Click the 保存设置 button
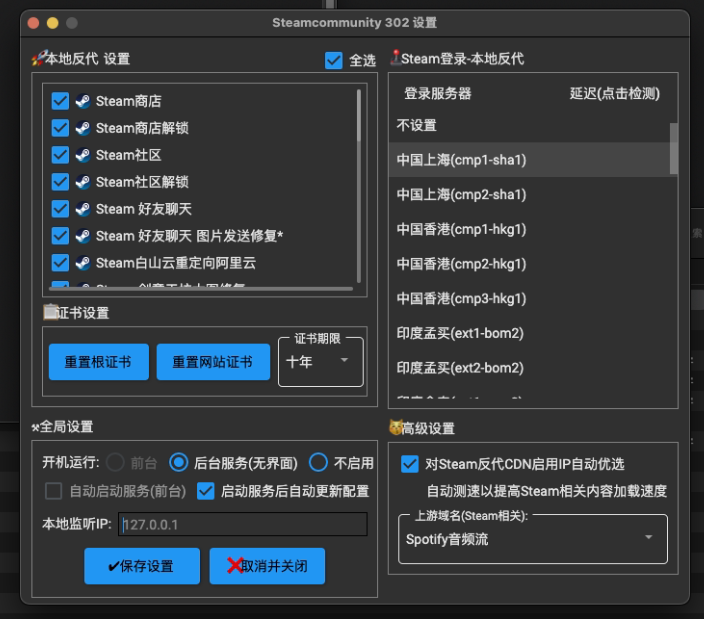 tap(142, 566)
